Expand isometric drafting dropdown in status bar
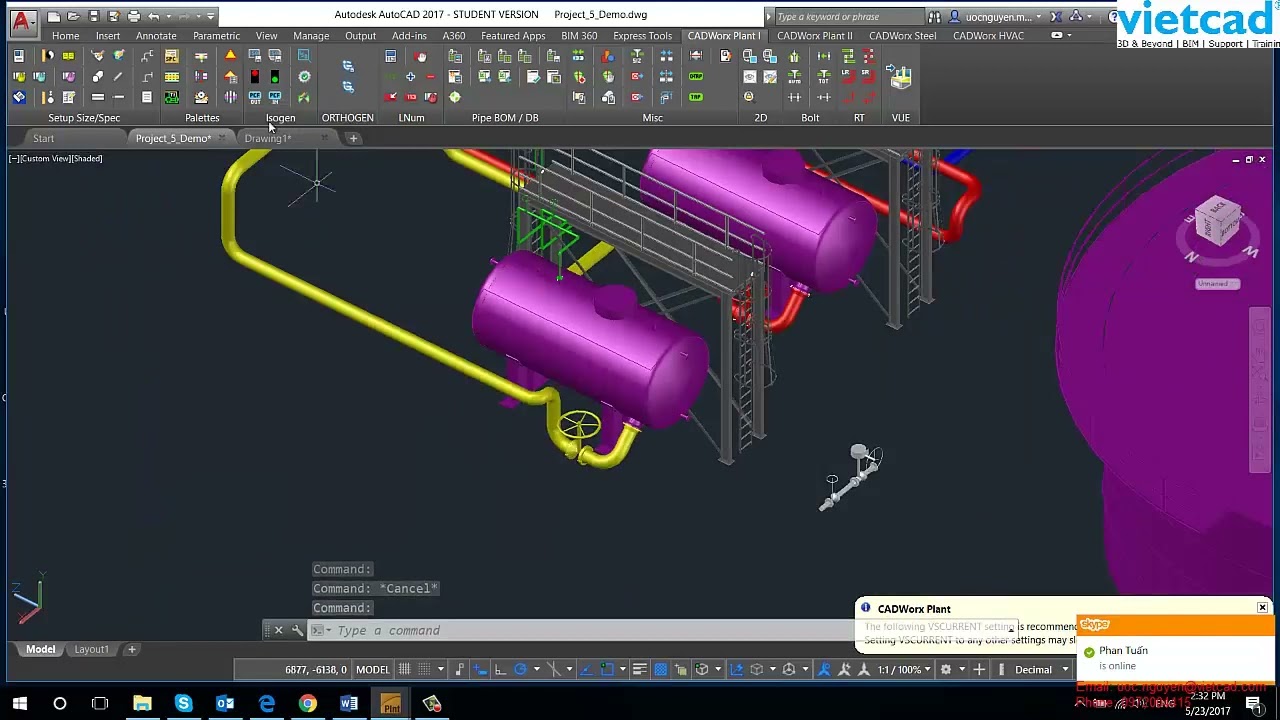 pos(569,669)
